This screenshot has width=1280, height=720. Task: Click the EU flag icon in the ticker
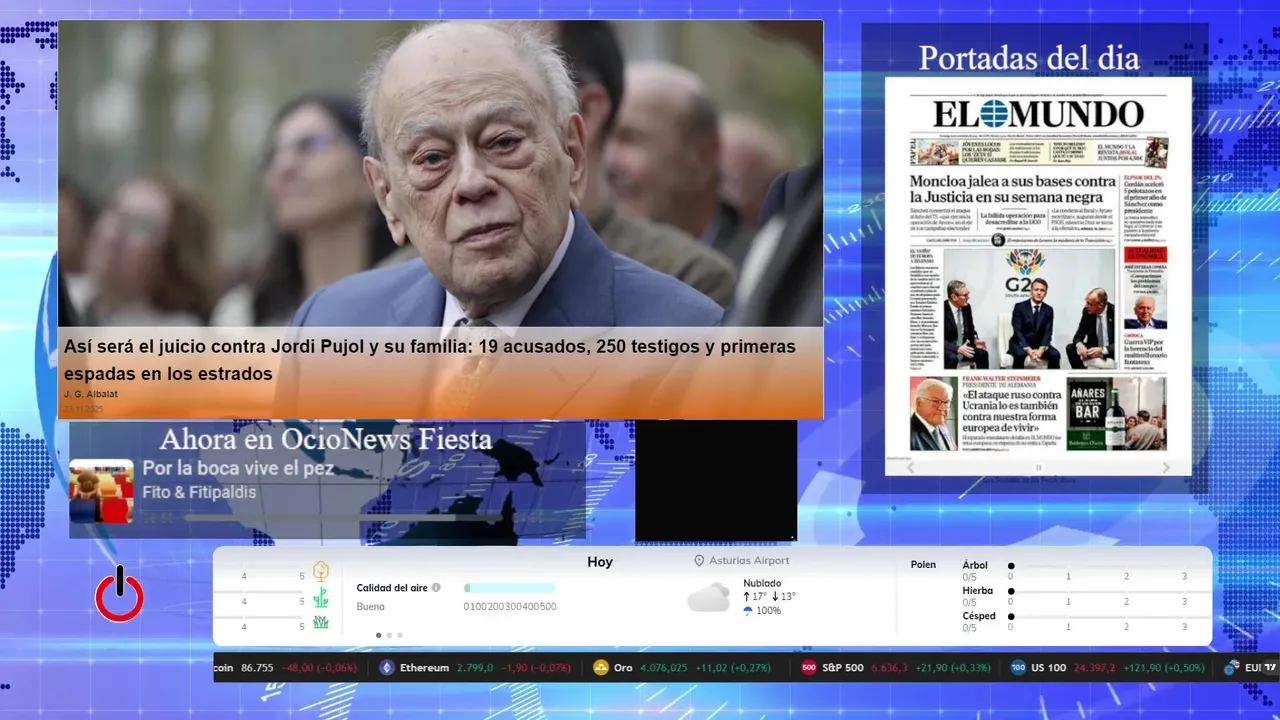pos(1232,668)
